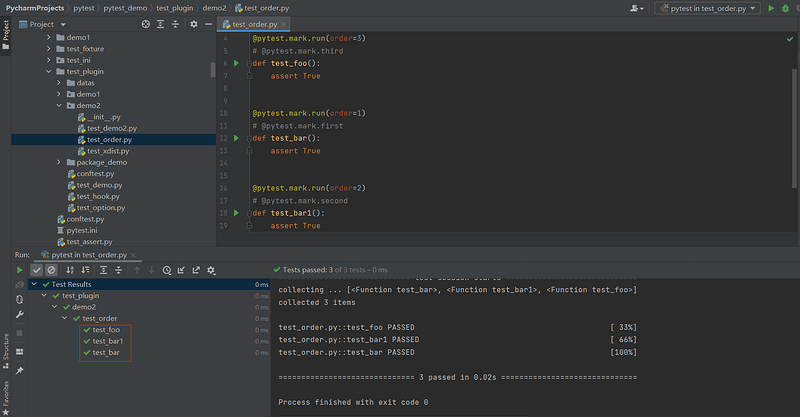Screen dimensions: 800x417
Task: Click main toolbar Run button
Action: click(771, 8)
